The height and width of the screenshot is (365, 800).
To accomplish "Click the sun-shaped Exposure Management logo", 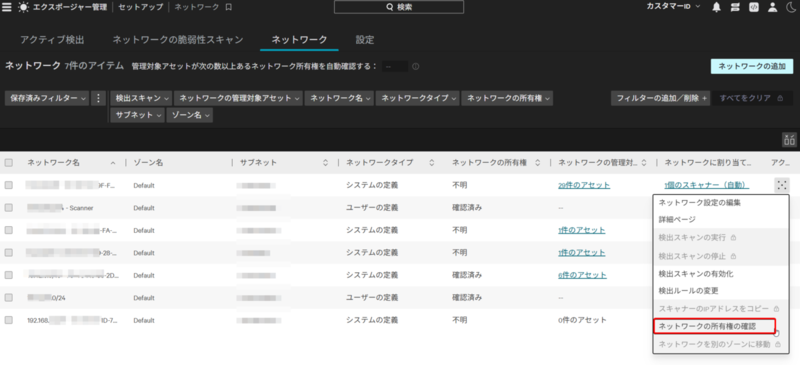I will point(23,8).
